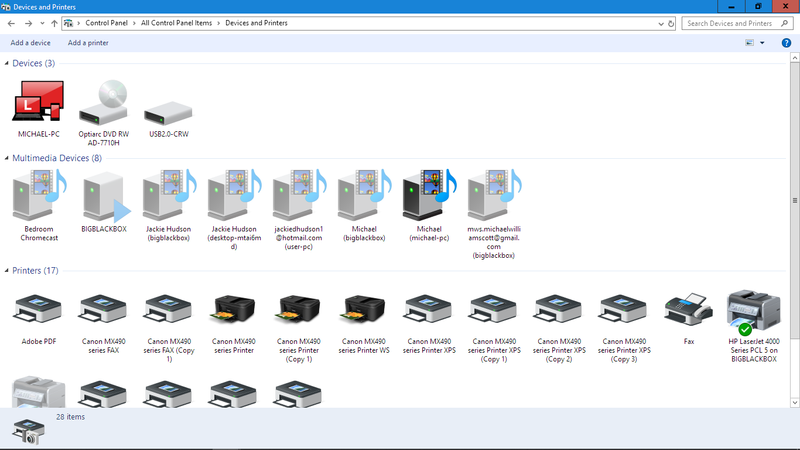Navigate forward with the forward arrow
This screenshot has height=450, width=800.
coord(28,23)
